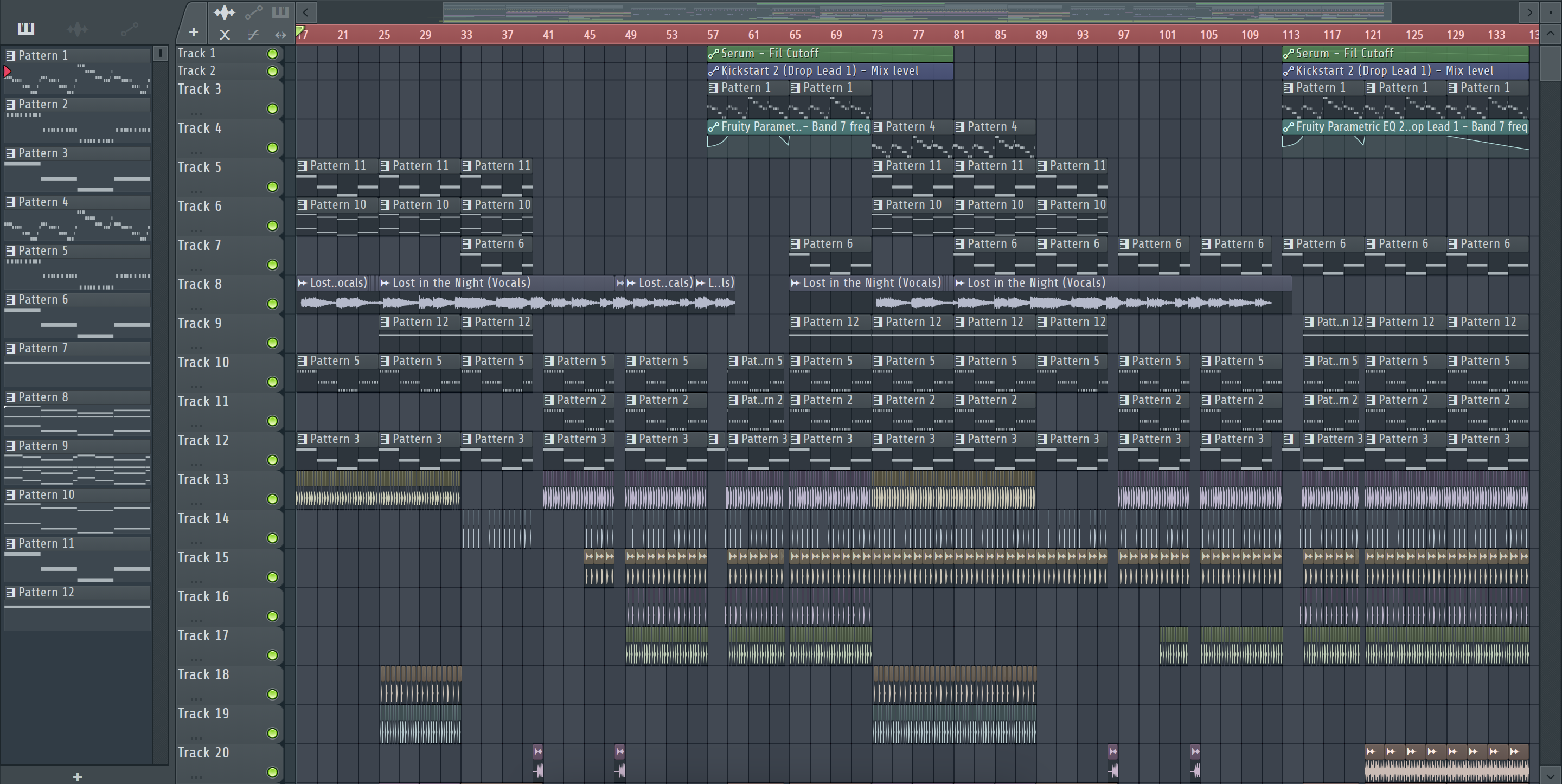Select Pattern 8 preview in the picker
The image size is (1562, 784).
pos(77,420)
